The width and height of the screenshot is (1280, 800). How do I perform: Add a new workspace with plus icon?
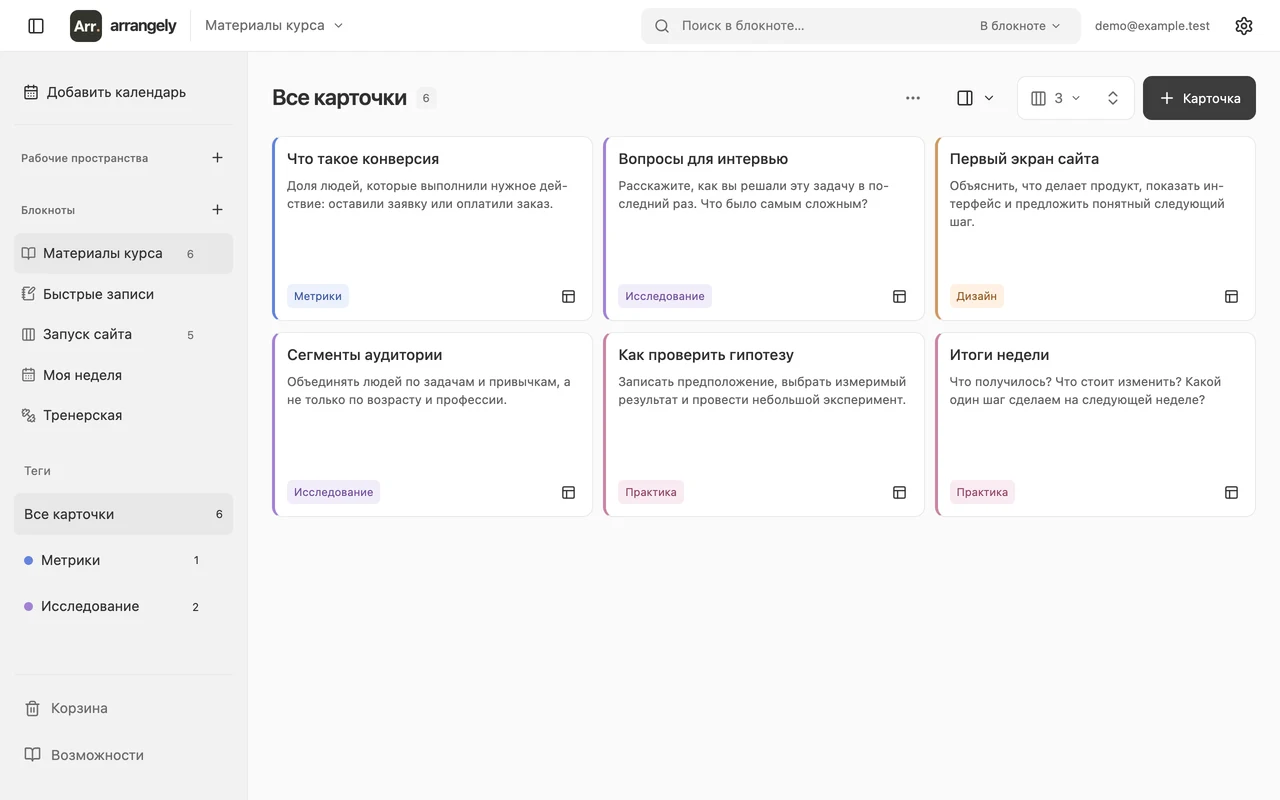pyautogui.click(x=217, y=158)
